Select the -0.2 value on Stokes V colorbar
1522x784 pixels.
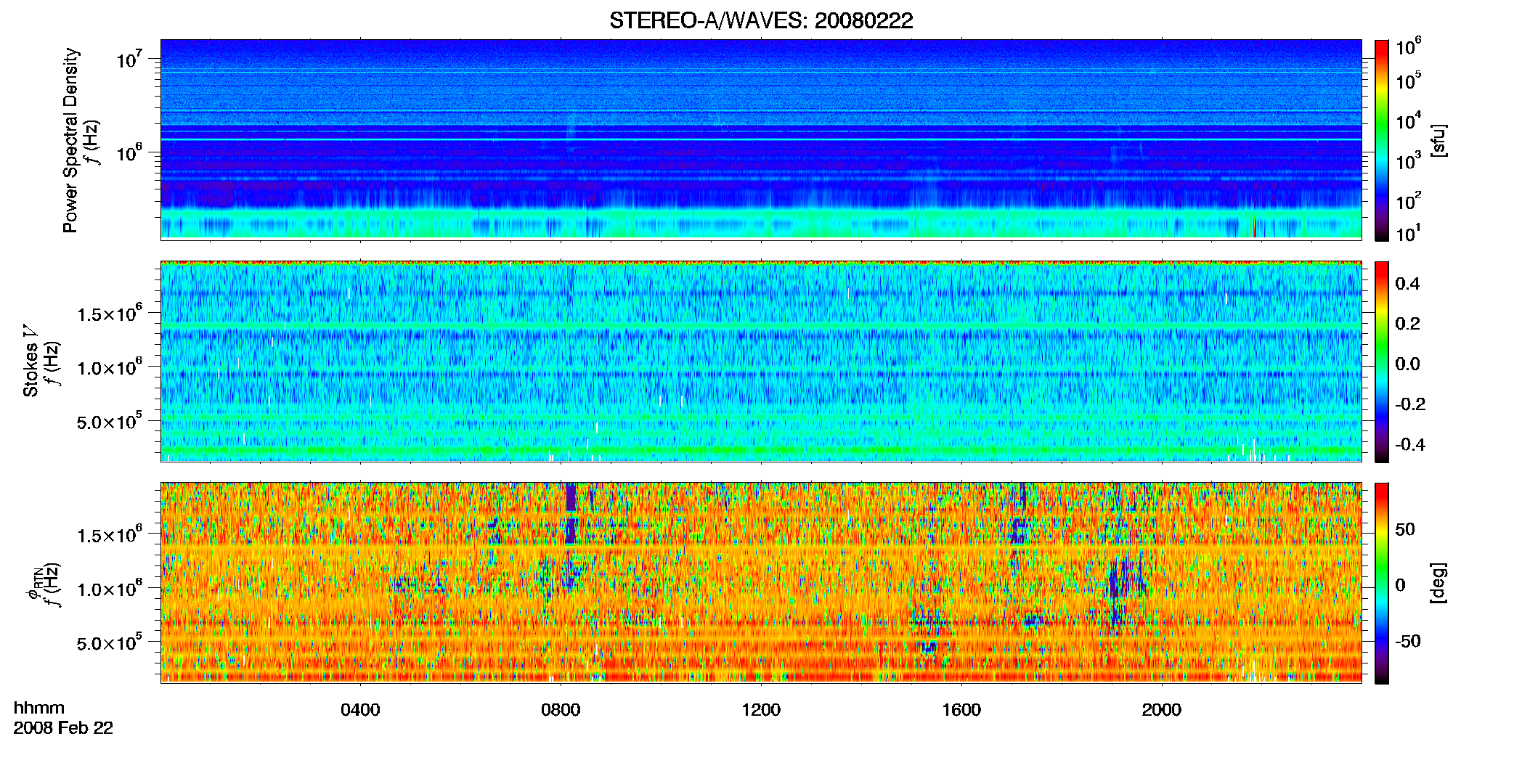tap(1410, 404)
